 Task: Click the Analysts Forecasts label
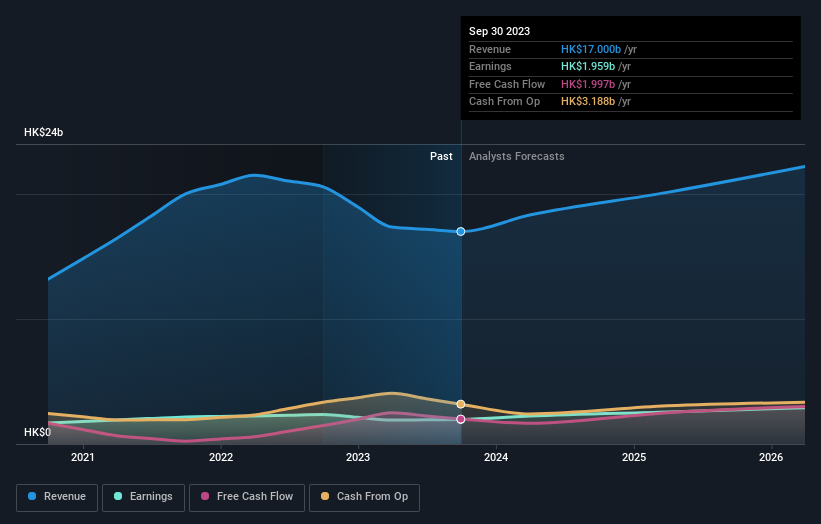pos(517,157)
